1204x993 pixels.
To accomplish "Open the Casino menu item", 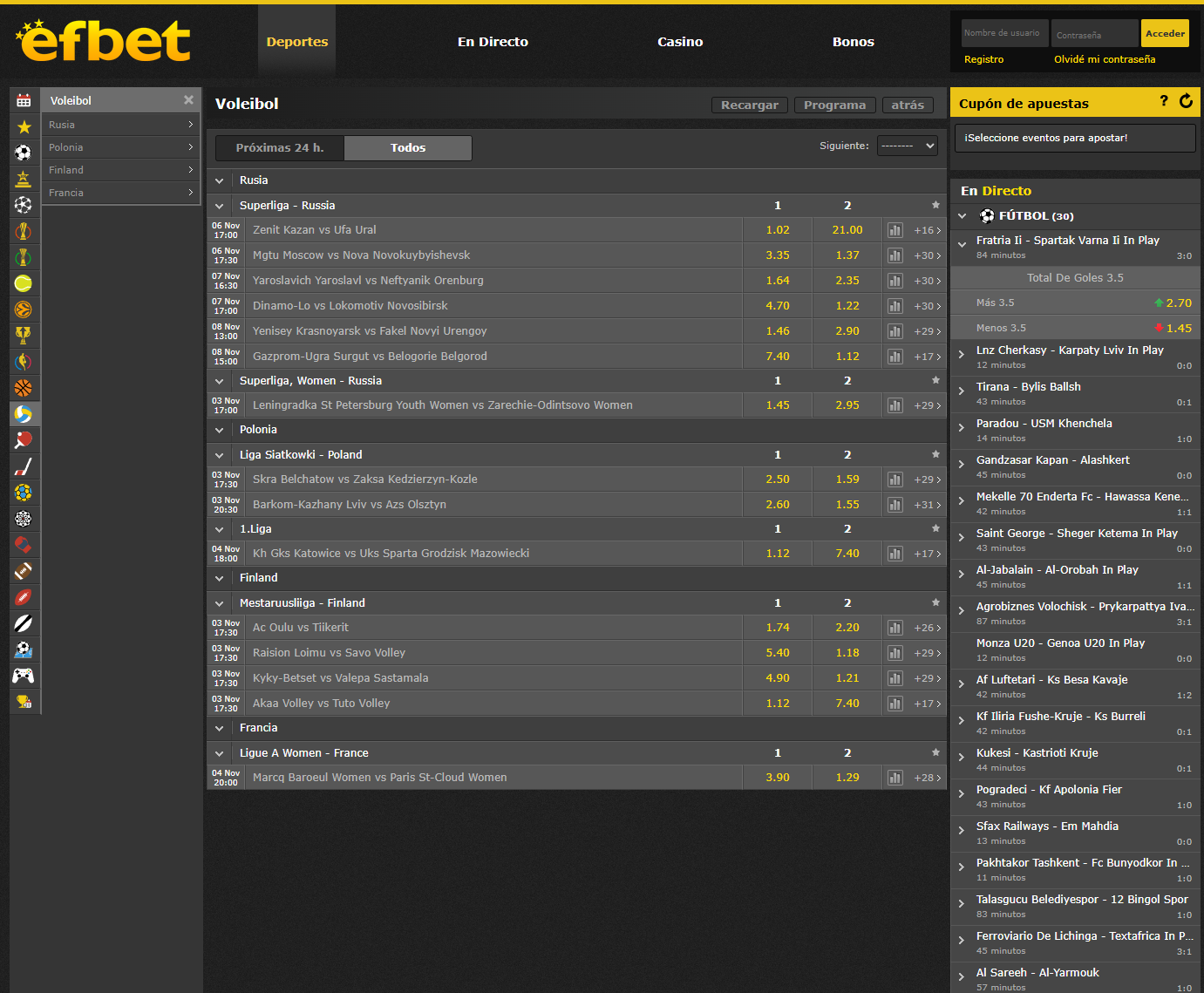I will coord(680,42).
